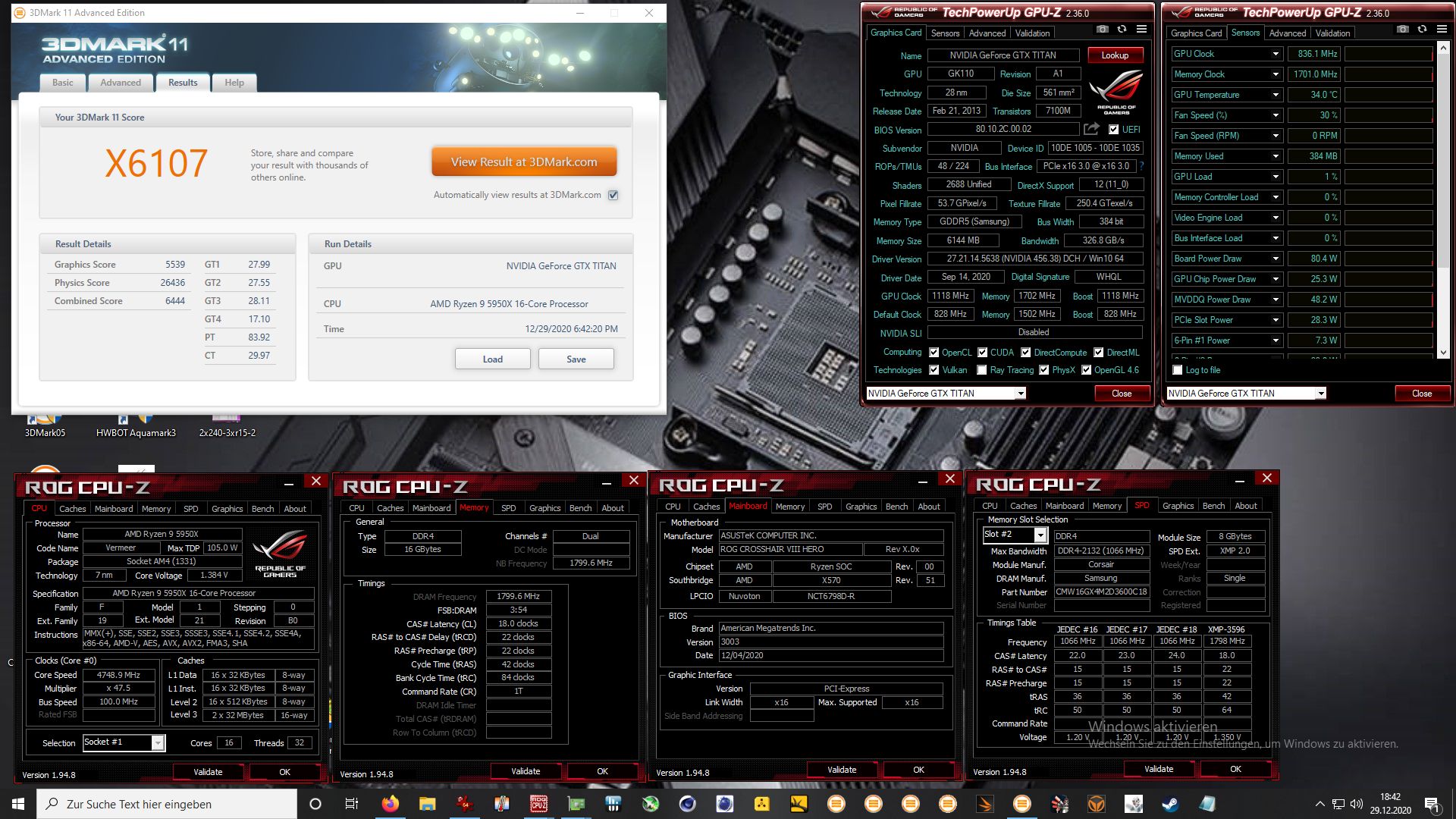Viewport: 1456px width, 819px height.
Task: Click camera icon in GPU-Z Sensors window
Action: [1402, 30]
